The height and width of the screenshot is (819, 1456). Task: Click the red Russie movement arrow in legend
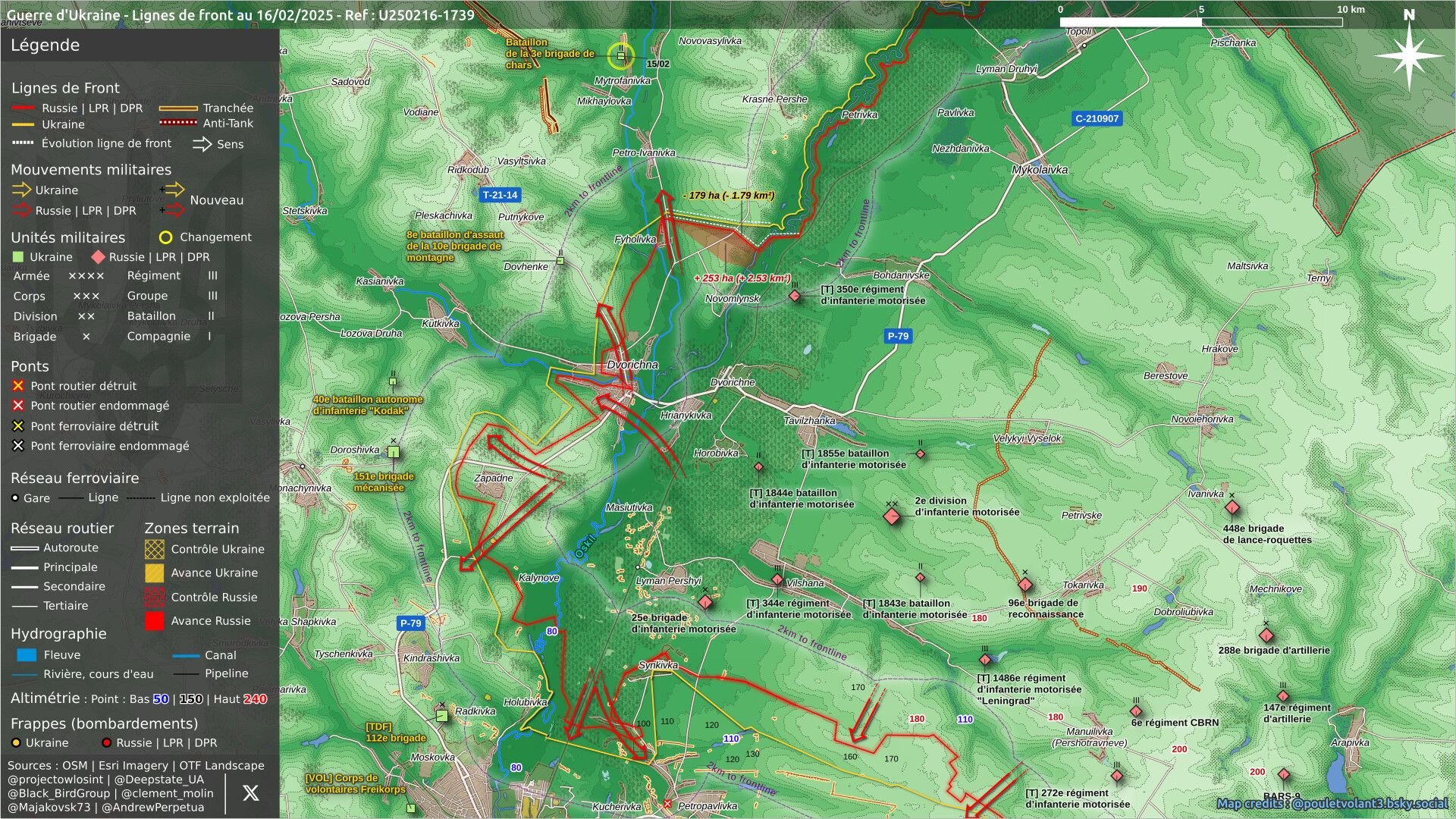pyautogui.click(x=21, y=211)
